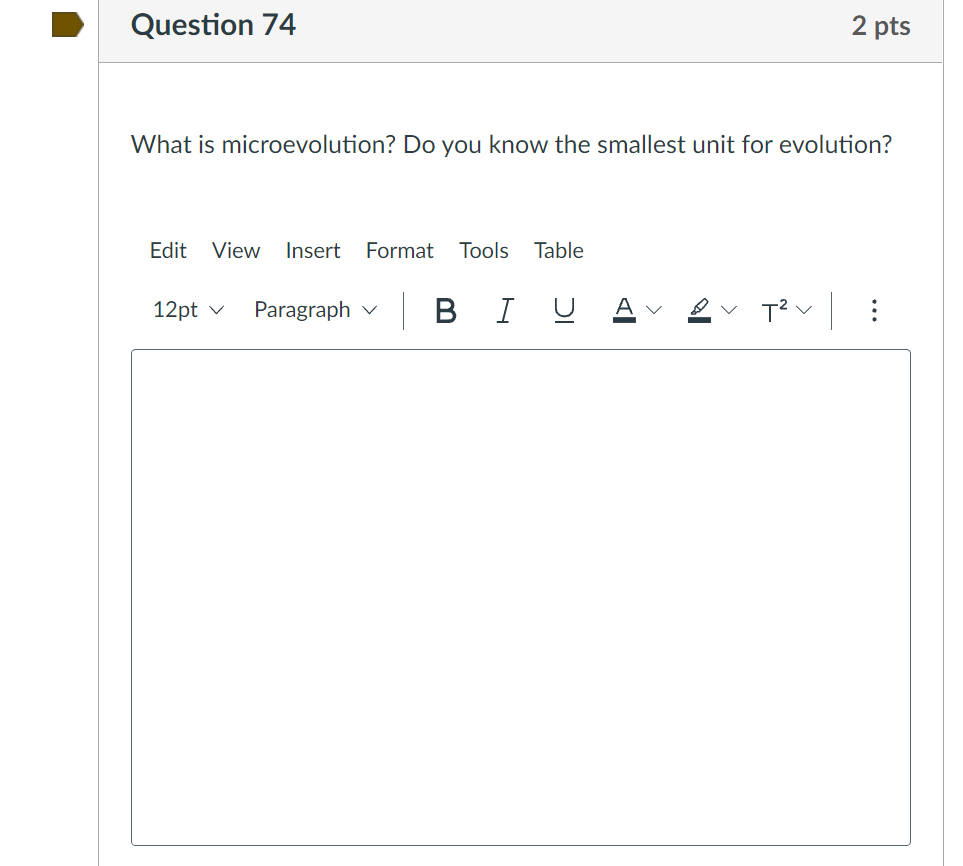Open the Tools menu
The height and width of the screenshot is (866, 963).
(x=483, y=251)
